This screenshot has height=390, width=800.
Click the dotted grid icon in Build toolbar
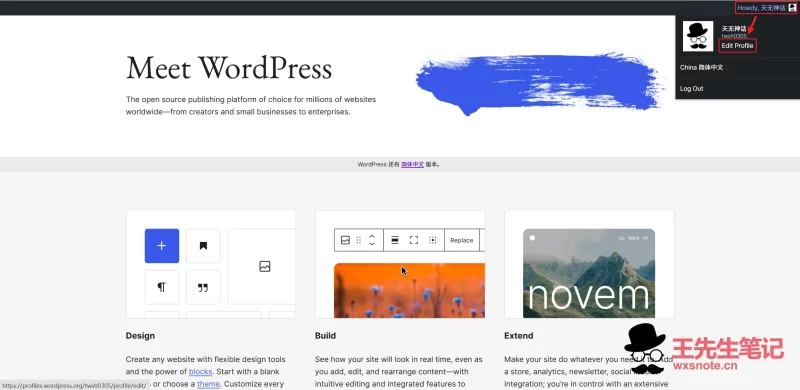click(433, 240)
